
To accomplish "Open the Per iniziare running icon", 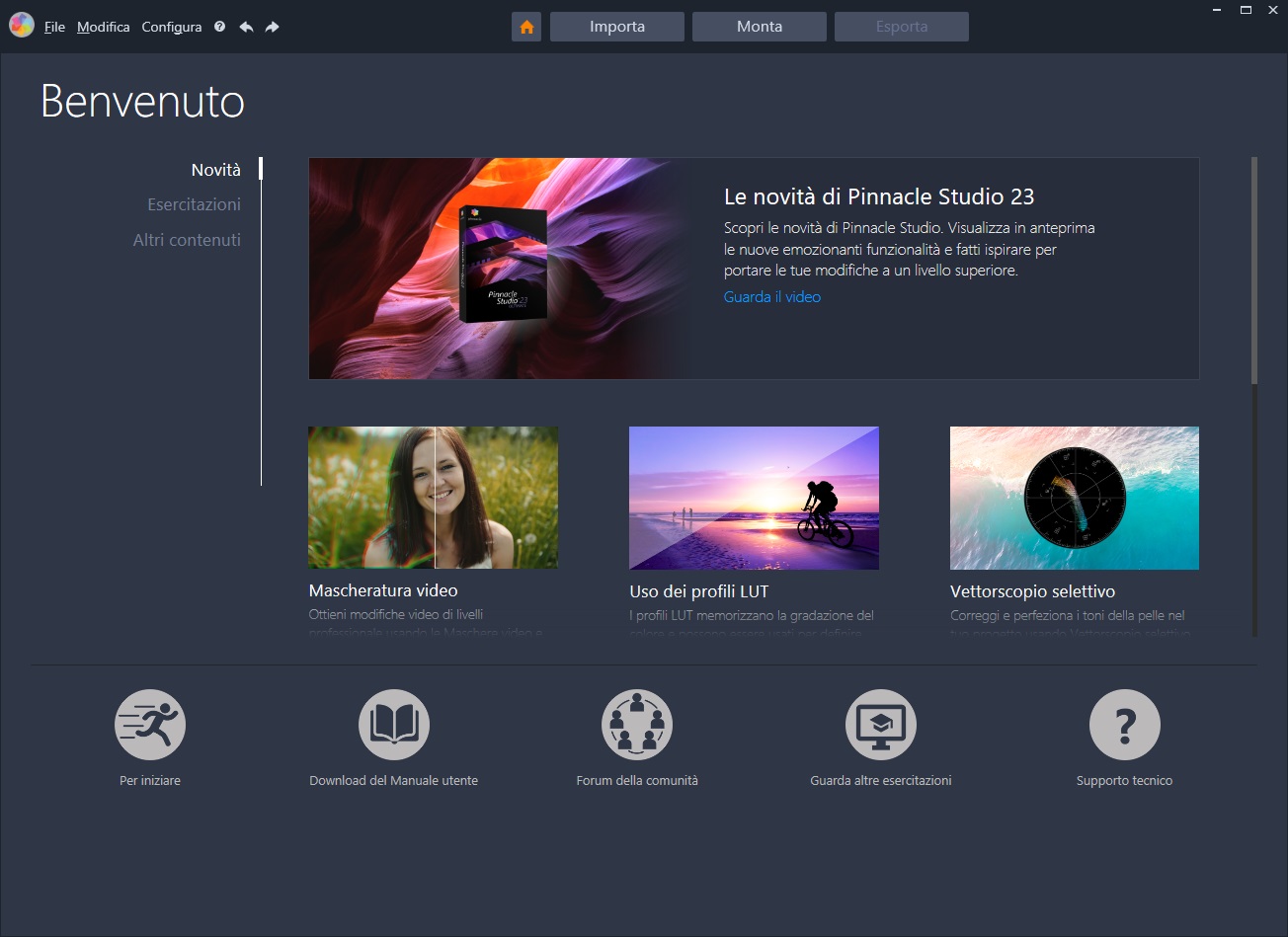I will [x=150, y=725].
